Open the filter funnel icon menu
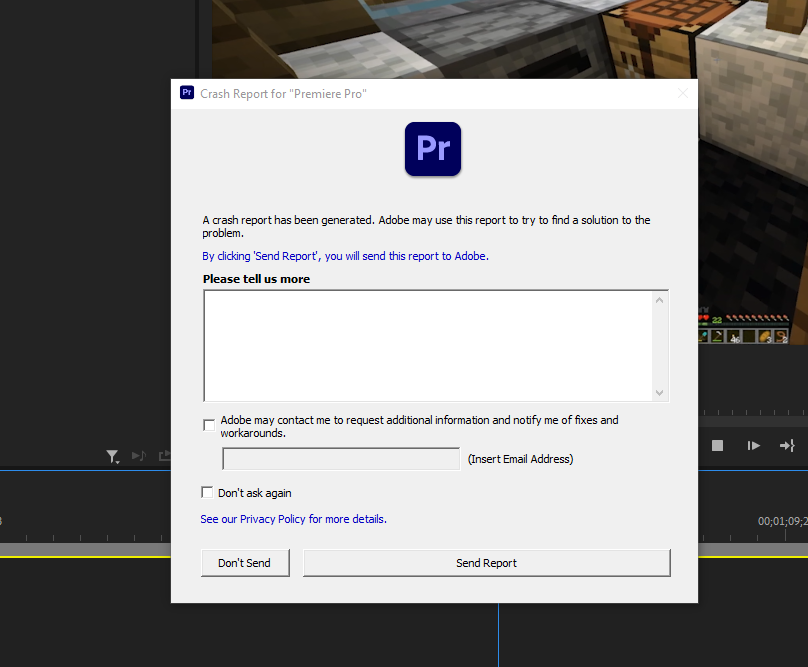This screenshot has height=667, width=808. coord(113,457)
